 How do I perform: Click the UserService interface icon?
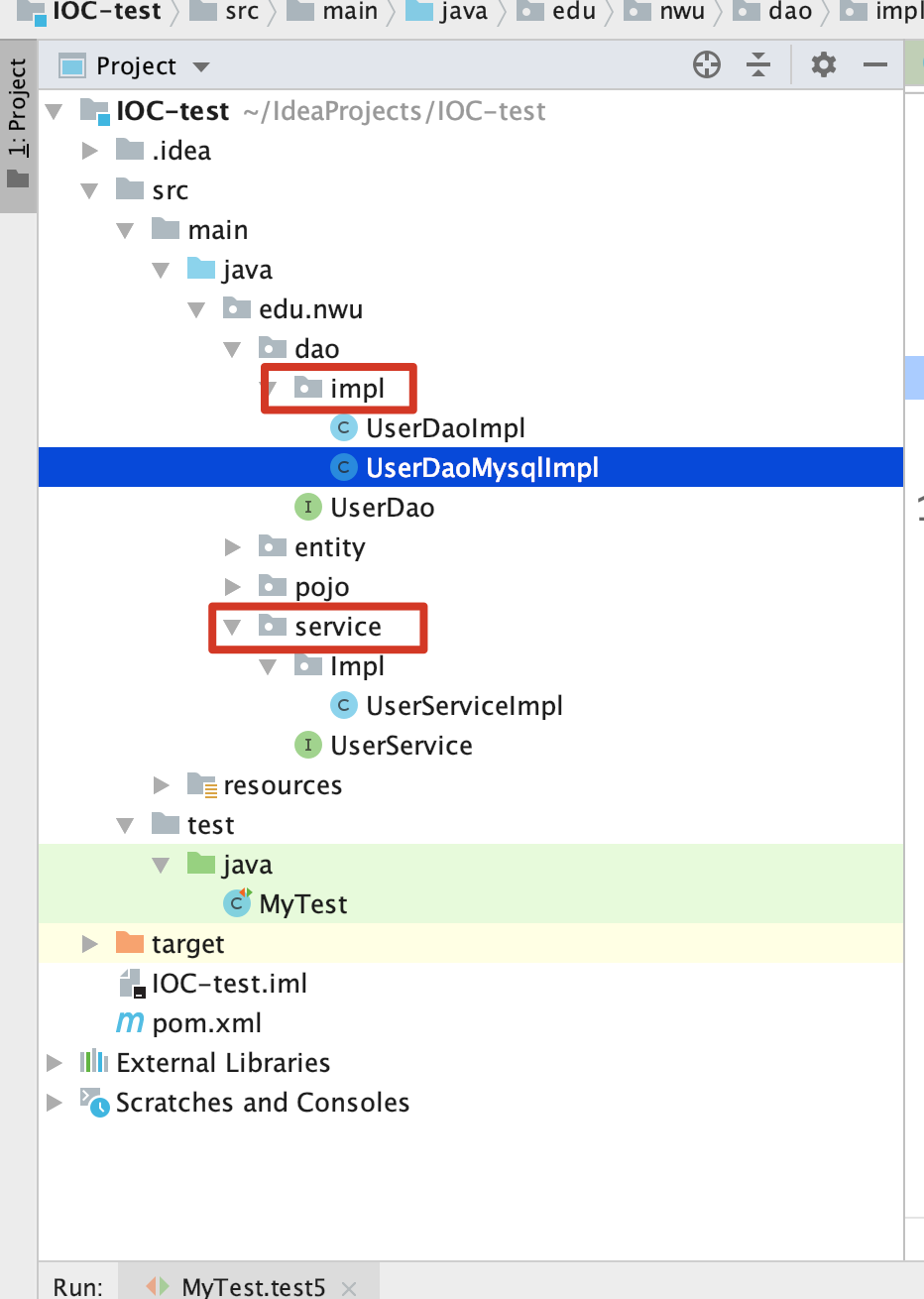click(x=307, y=746)
